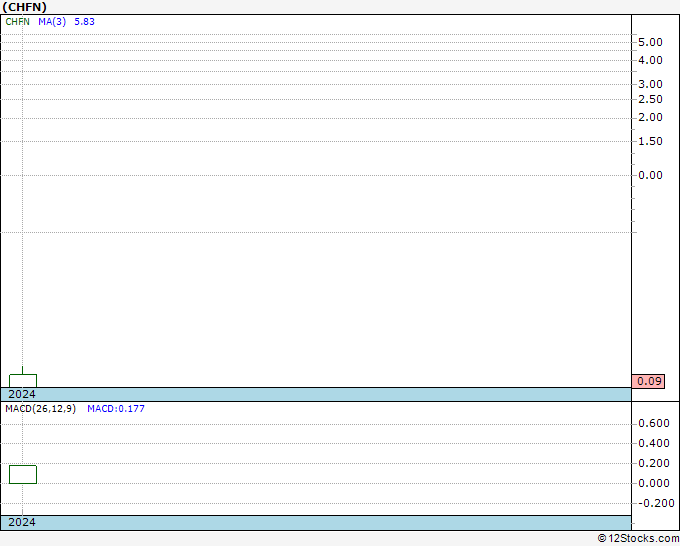Select the CHFN legend label
The height and width of the screenshot is (546, 680).
tap(17, 22)
